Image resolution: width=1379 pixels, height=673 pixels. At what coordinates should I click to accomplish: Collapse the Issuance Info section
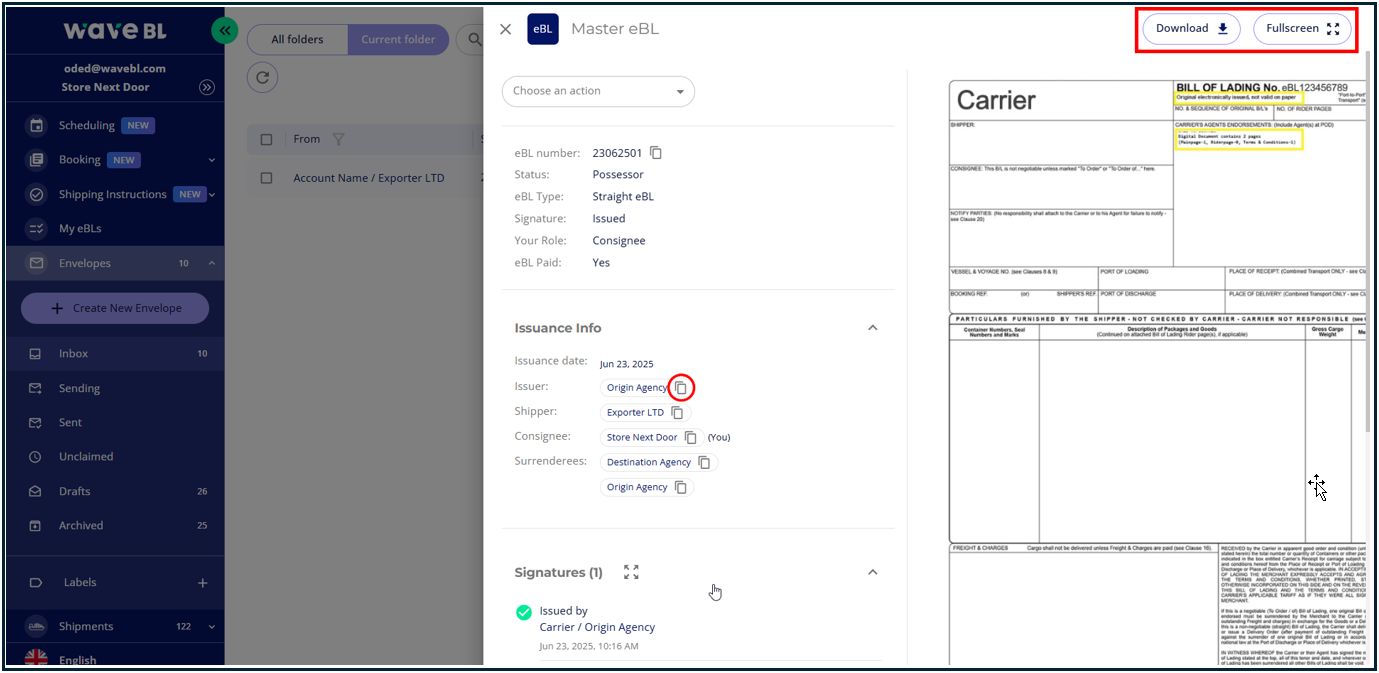point(872,328)
